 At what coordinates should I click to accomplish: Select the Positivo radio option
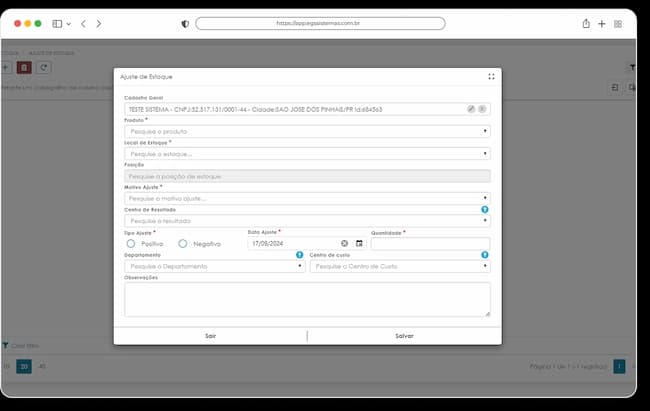click(131, 243)
